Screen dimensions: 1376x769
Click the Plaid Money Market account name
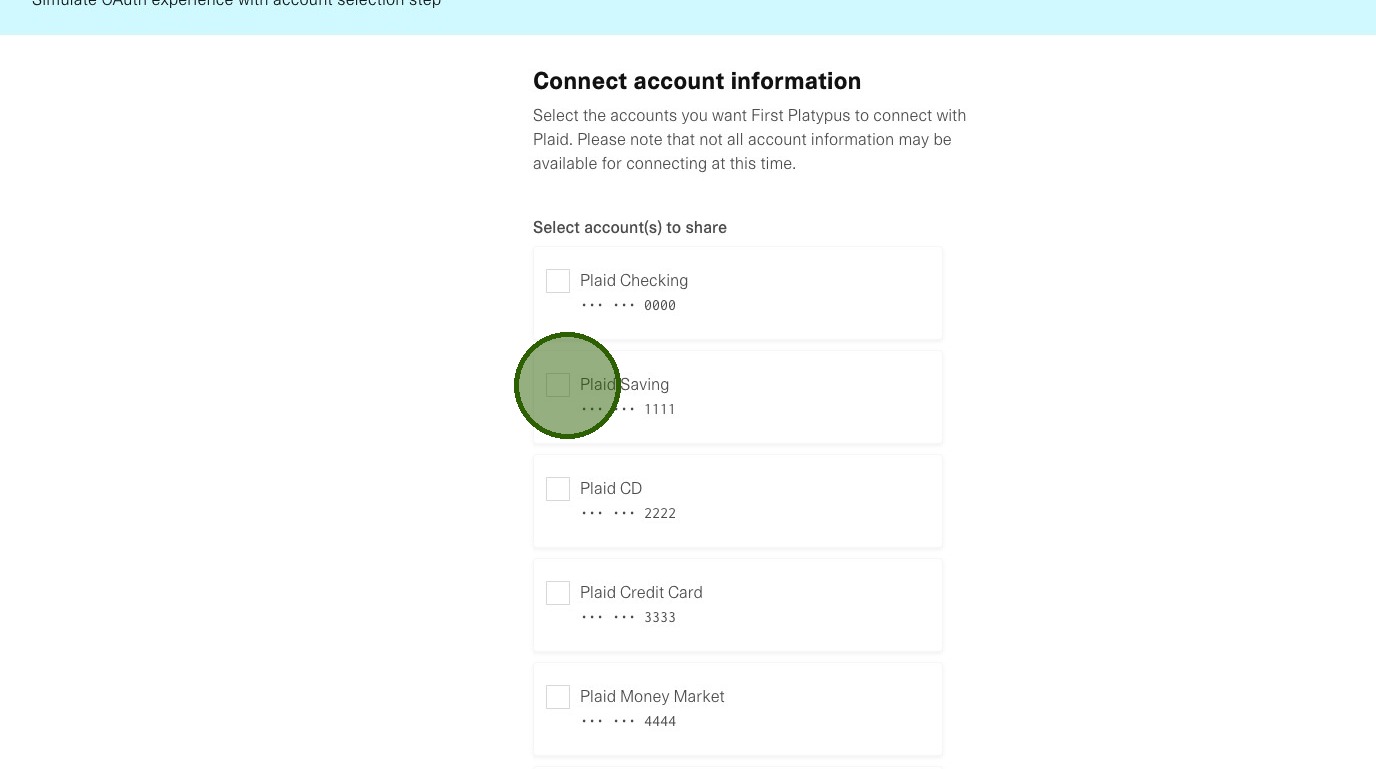coord(652,697)
